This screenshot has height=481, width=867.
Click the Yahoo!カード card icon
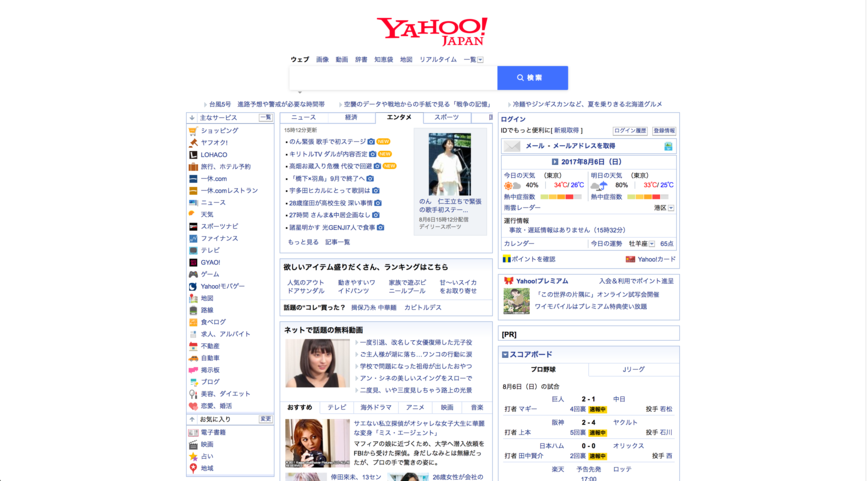point(630,259)
